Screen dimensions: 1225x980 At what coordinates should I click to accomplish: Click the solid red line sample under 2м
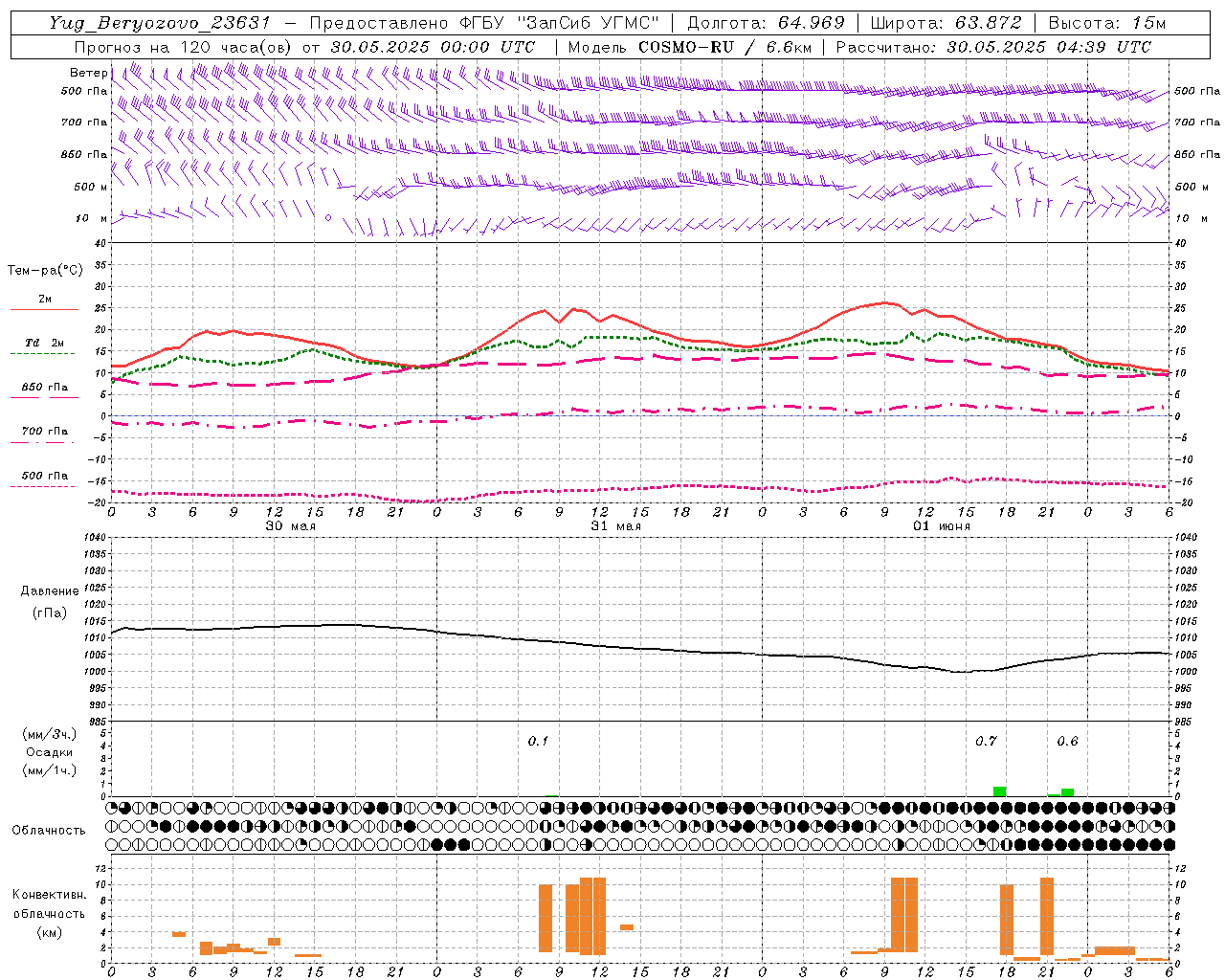(44, 310)
